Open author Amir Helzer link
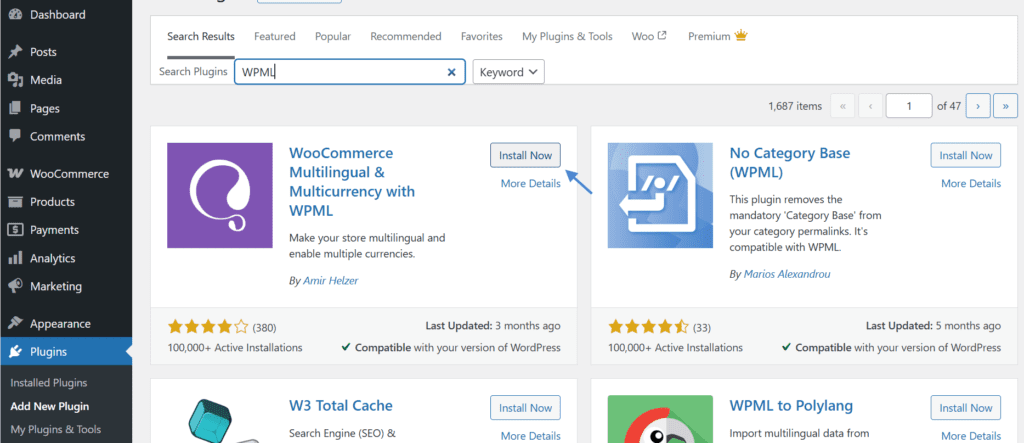Screen dimensions: 1024x443 pyautogui.click(x=331, y=280)
